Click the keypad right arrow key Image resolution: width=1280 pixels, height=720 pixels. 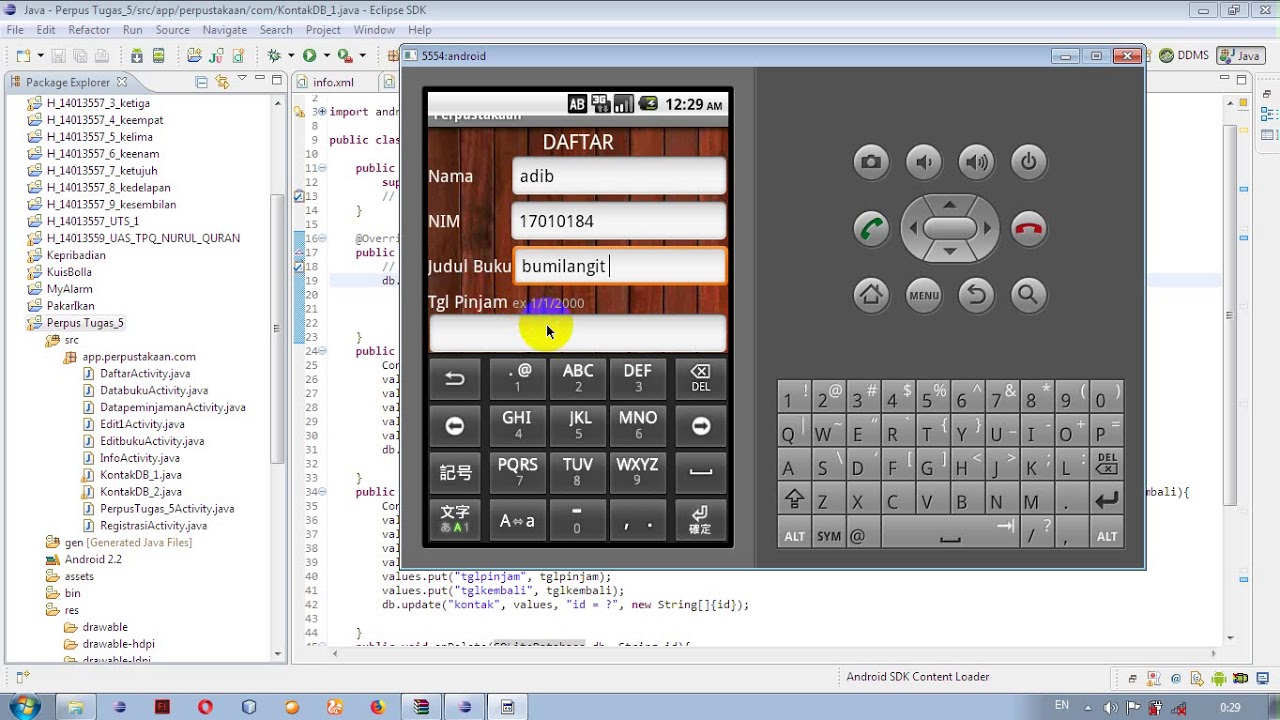point(700,426)
